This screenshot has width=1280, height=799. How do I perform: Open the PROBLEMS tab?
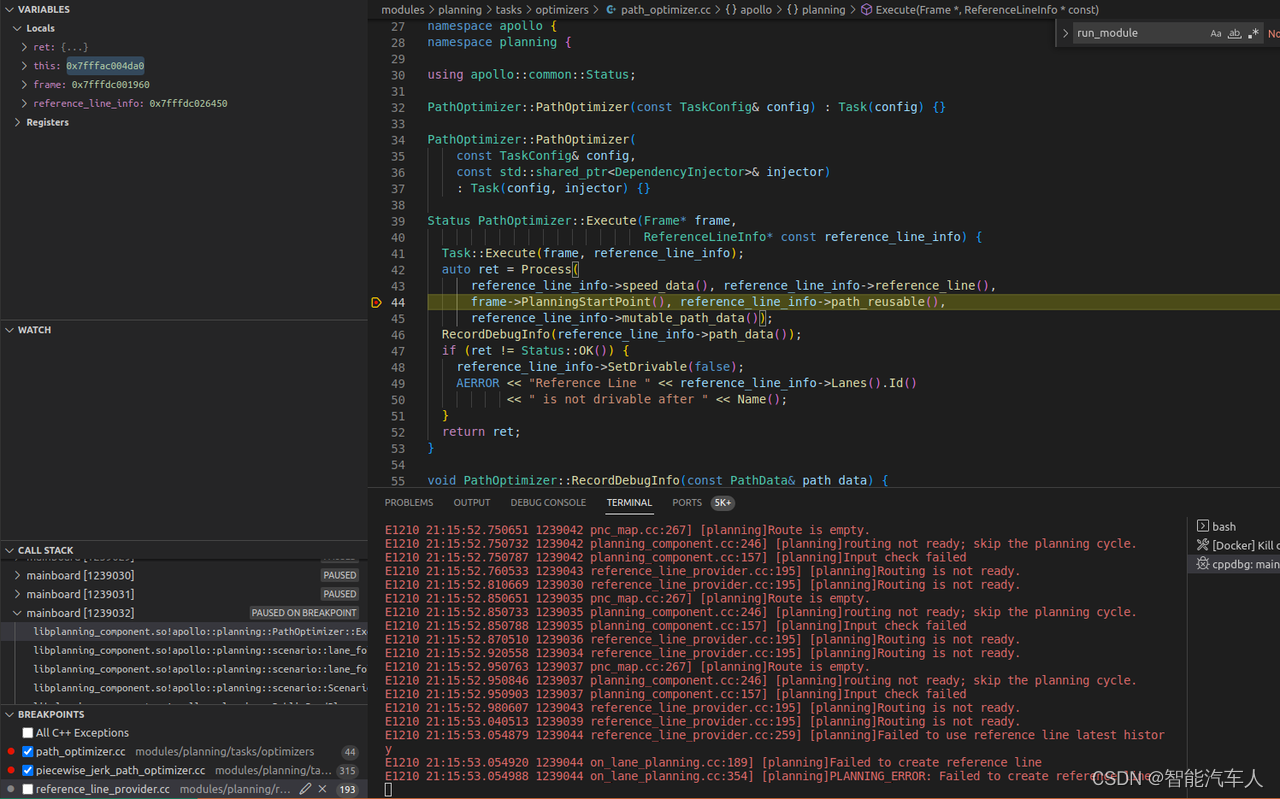pyautogui.click(x=408, y=502)
